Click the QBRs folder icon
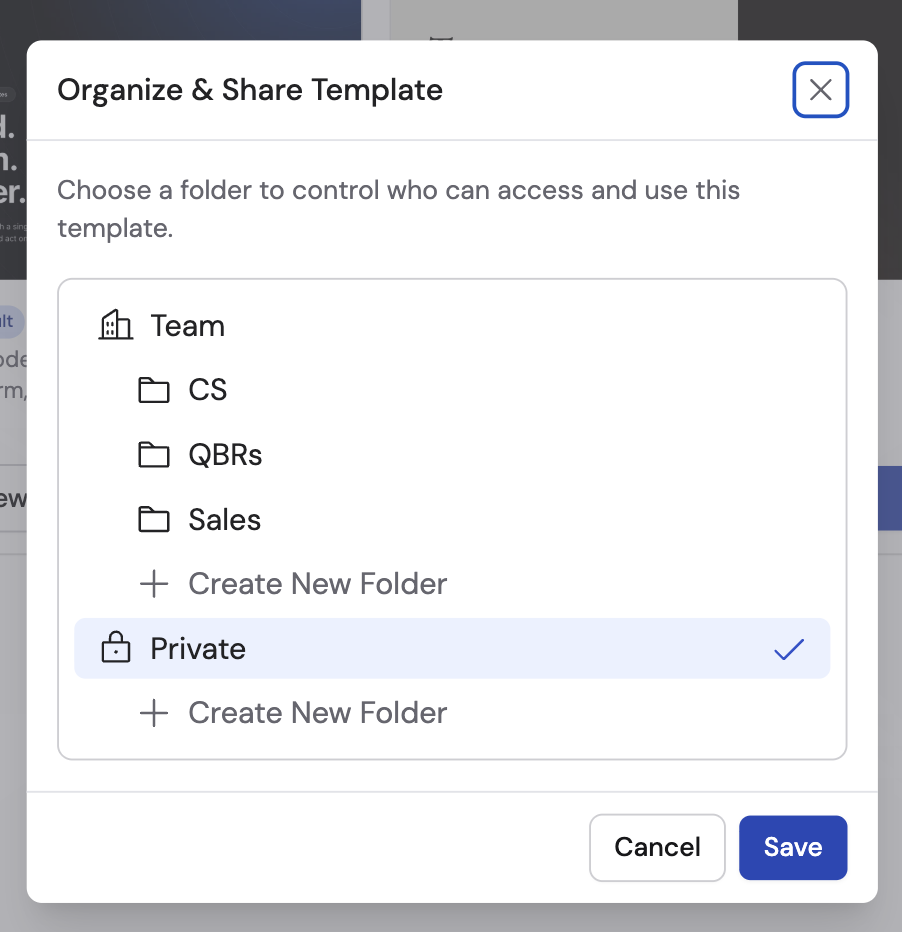 (x=154, y=455)
